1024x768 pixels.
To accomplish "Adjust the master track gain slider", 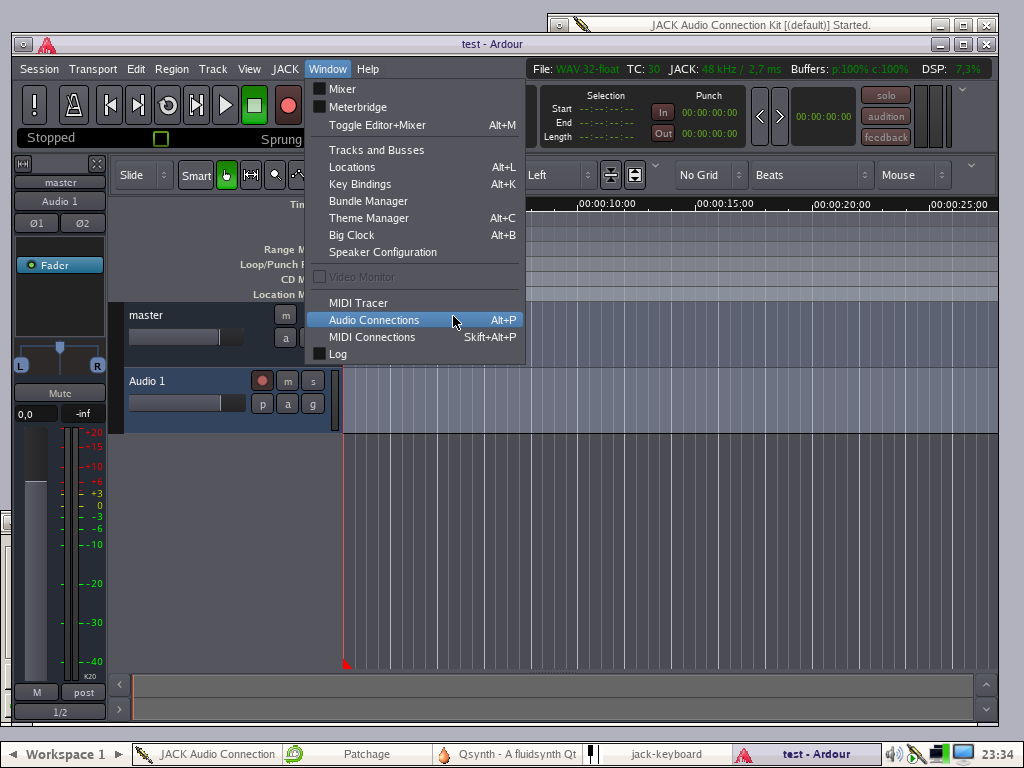I will pyautogui.click(x=186, y=337).
